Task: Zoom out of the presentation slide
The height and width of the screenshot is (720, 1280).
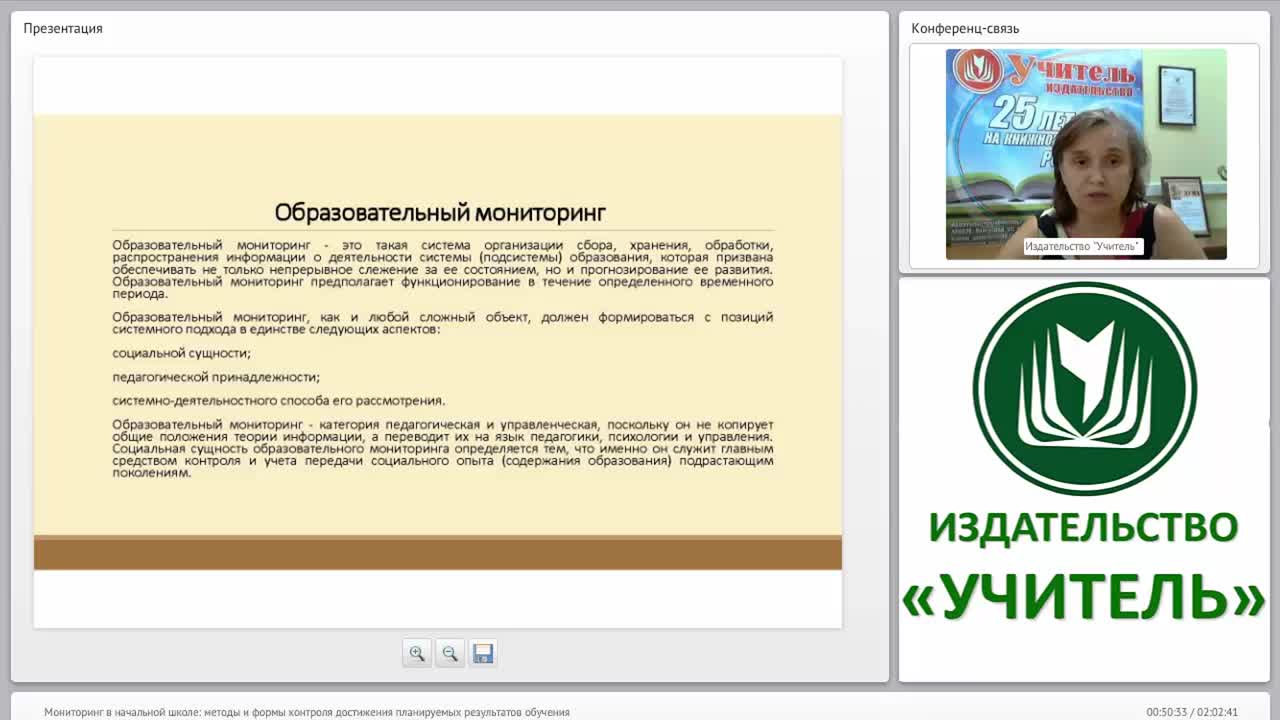Action: click(x=450, y=653)
